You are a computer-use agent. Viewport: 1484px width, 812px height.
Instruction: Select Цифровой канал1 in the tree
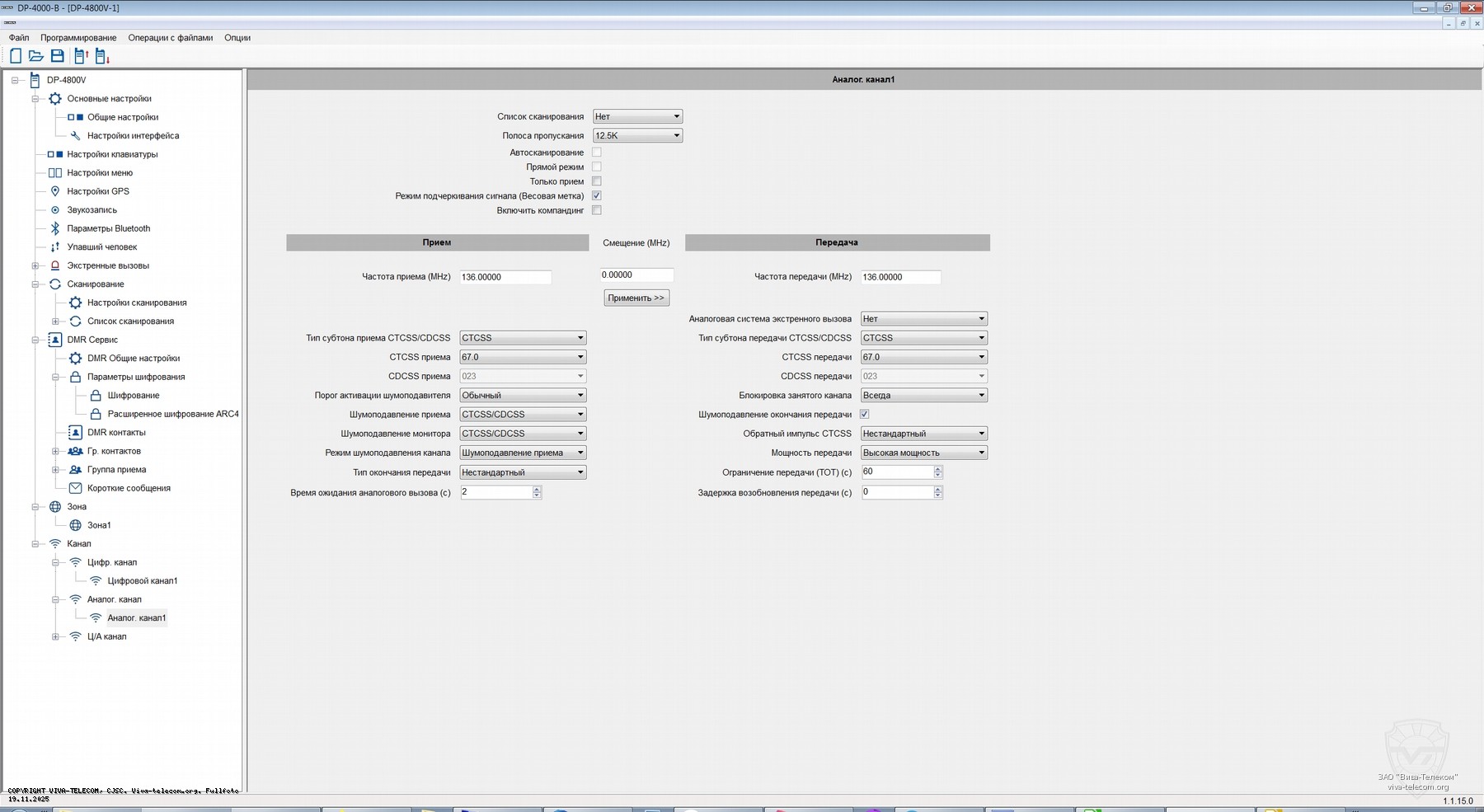click(x=142, y=581)
